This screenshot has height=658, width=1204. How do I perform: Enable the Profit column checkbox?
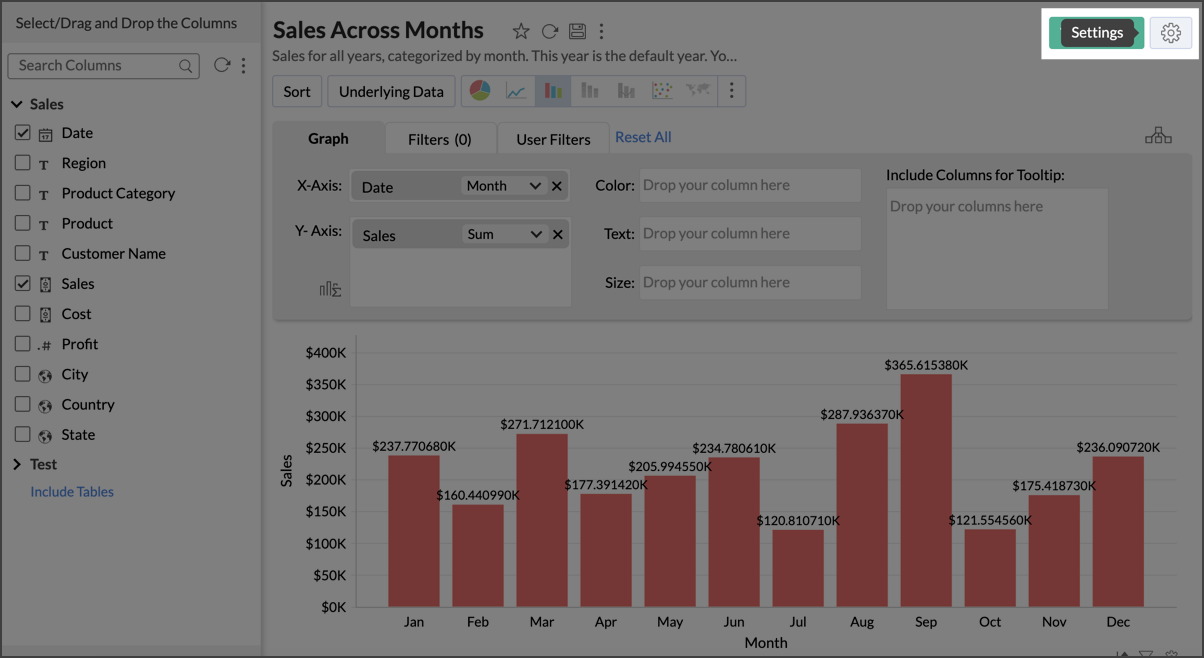[x=22, y=343]
